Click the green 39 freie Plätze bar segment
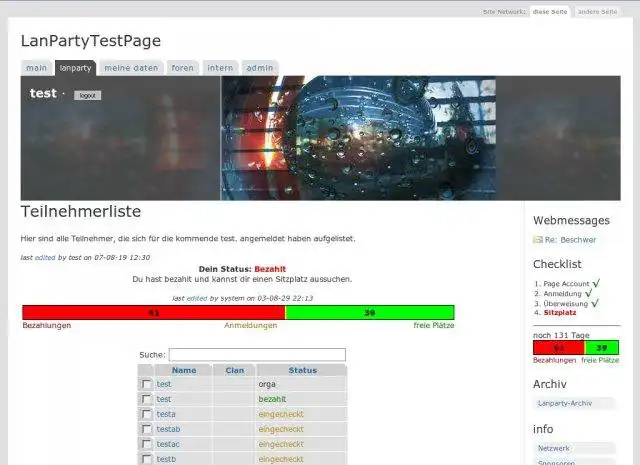 pyautogui.click(x=370, y=313)
